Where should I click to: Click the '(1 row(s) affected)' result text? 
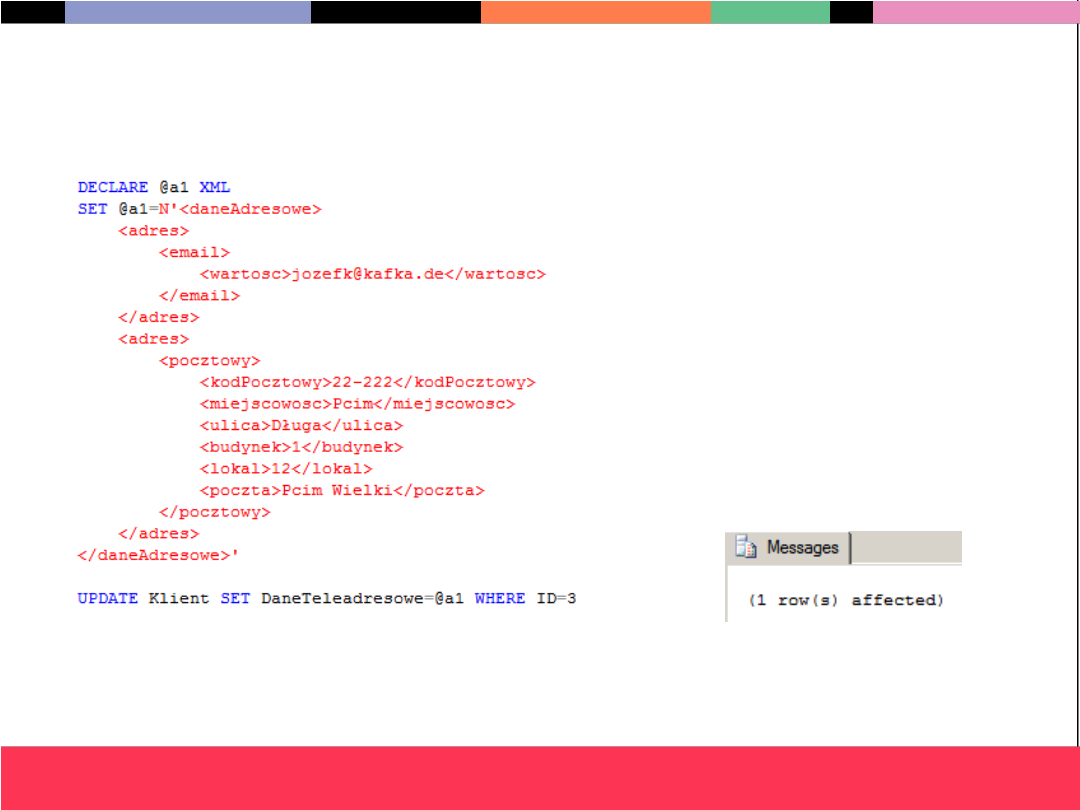[846, 600]
